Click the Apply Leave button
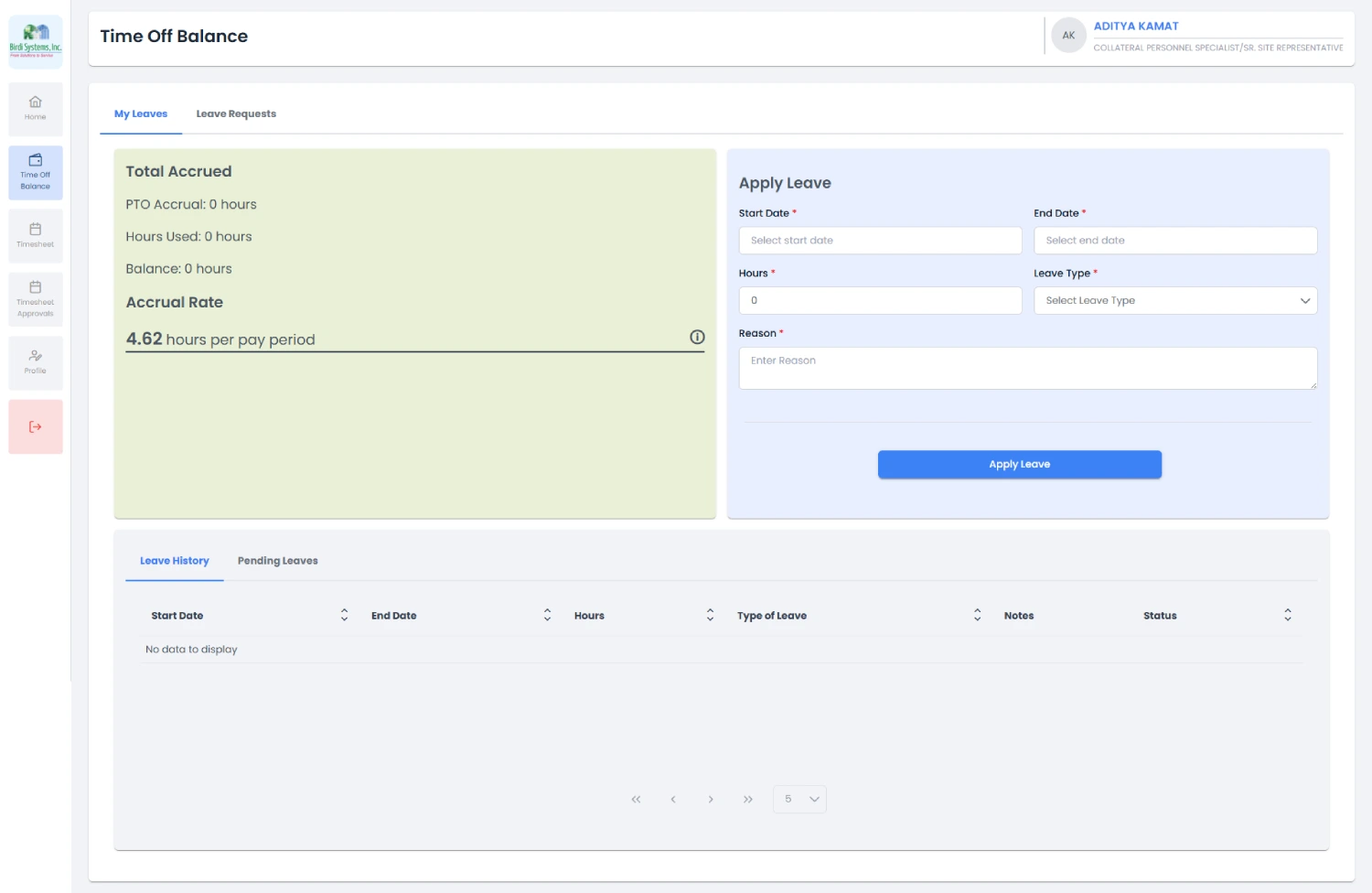 [1020, 465]
